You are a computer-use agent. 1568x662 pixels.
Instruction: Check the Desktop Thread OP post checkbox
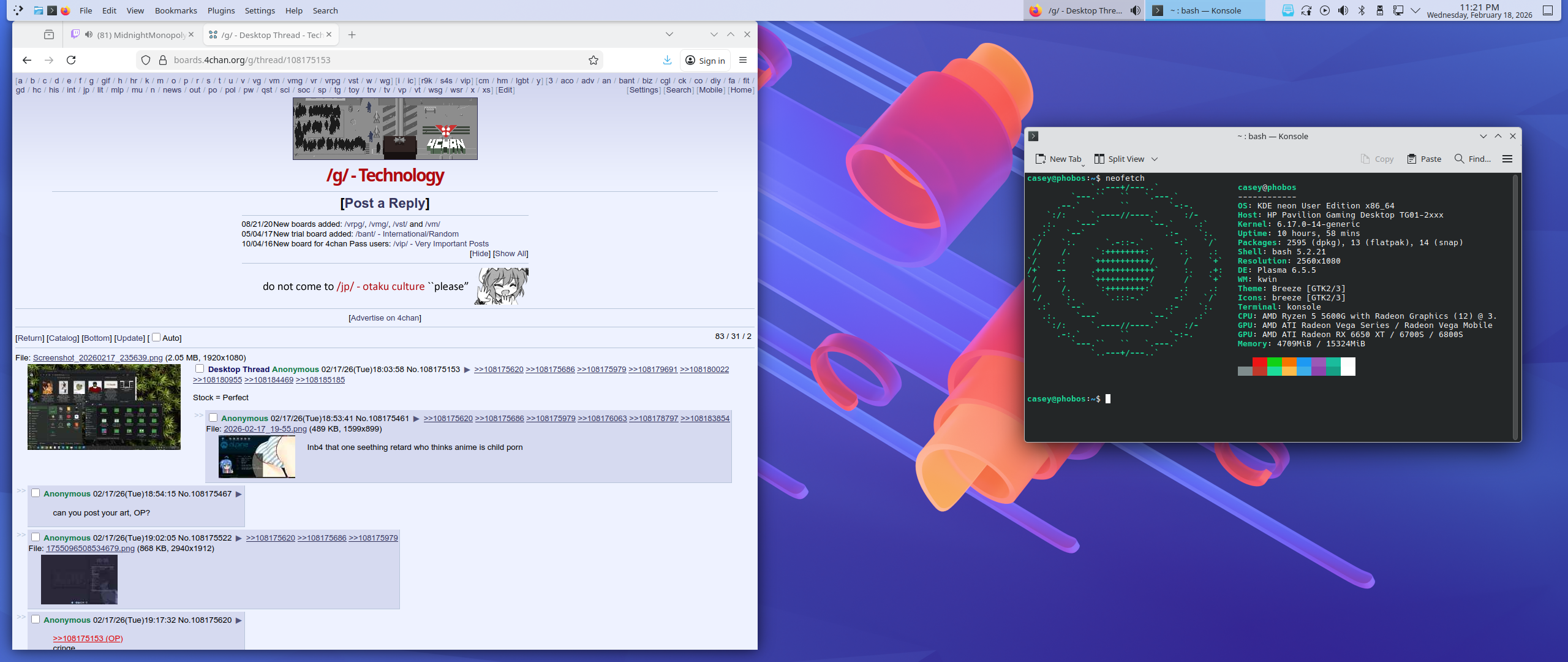click(x=200, y=368)
